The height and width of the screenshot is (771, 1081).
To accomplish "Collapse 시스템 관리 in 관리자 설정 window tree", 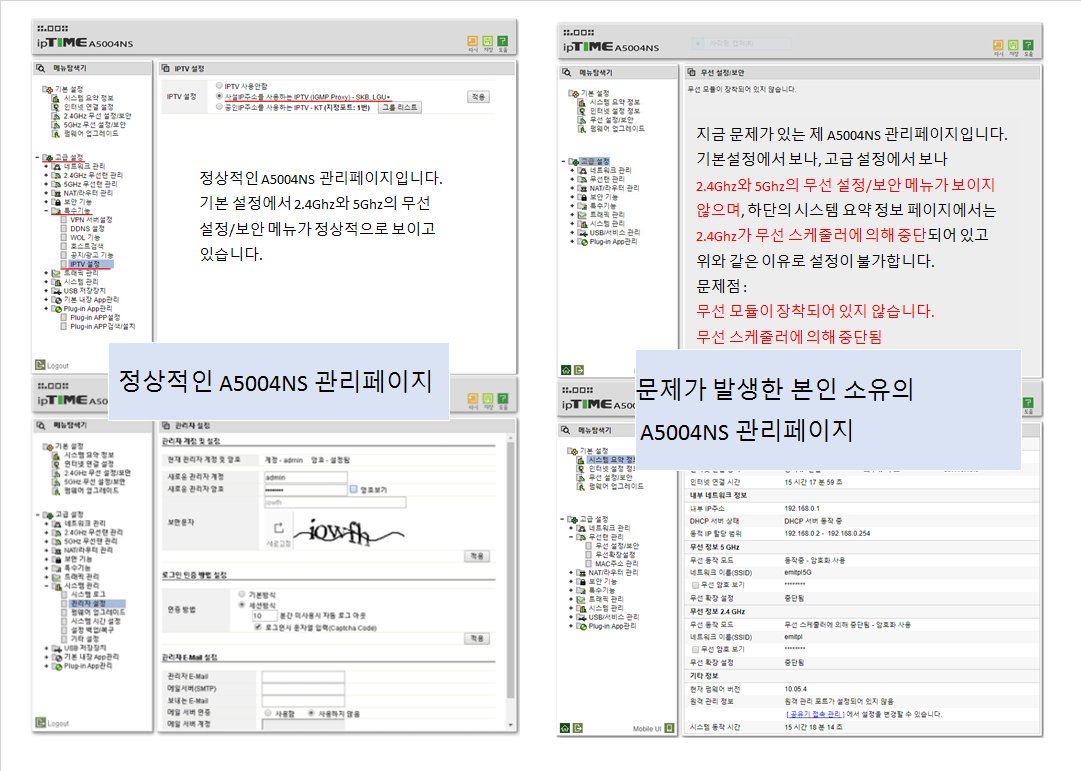I will tap(46, 585).
